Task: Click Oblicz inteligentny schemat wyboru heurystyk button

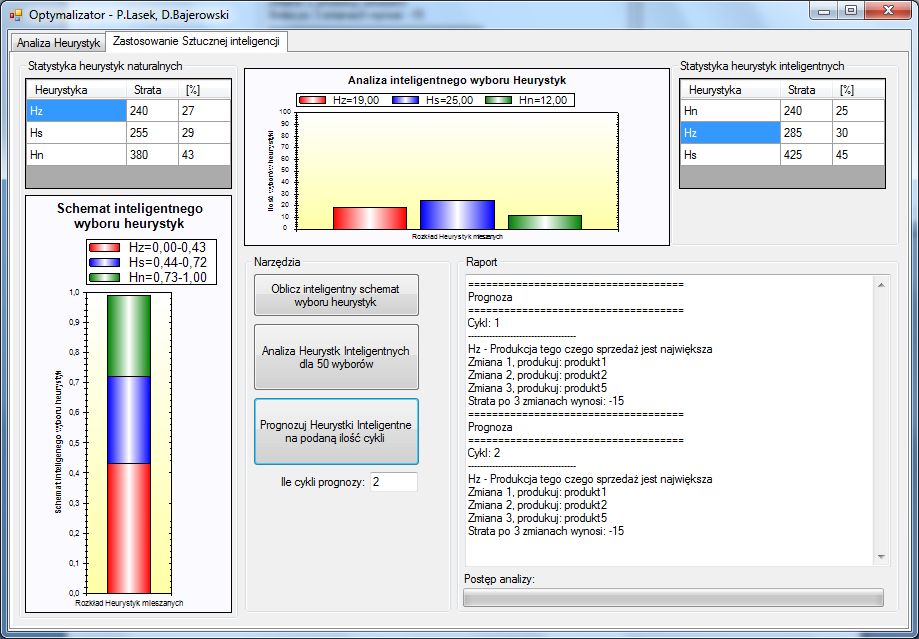Action: tap(336, 295)
